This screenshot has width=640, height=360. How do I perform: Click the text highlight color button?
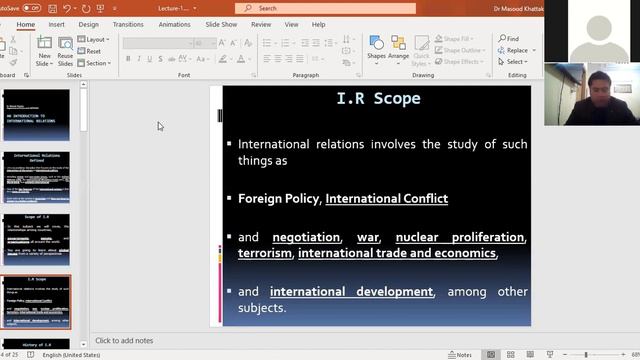222,59
